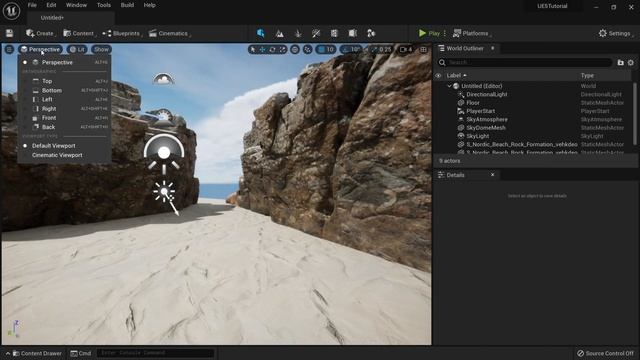Image resolution: width=640 pixels, height=360 pixels.
Task: Toggle the rotation snapping 10° control
Action: [351, 49]
